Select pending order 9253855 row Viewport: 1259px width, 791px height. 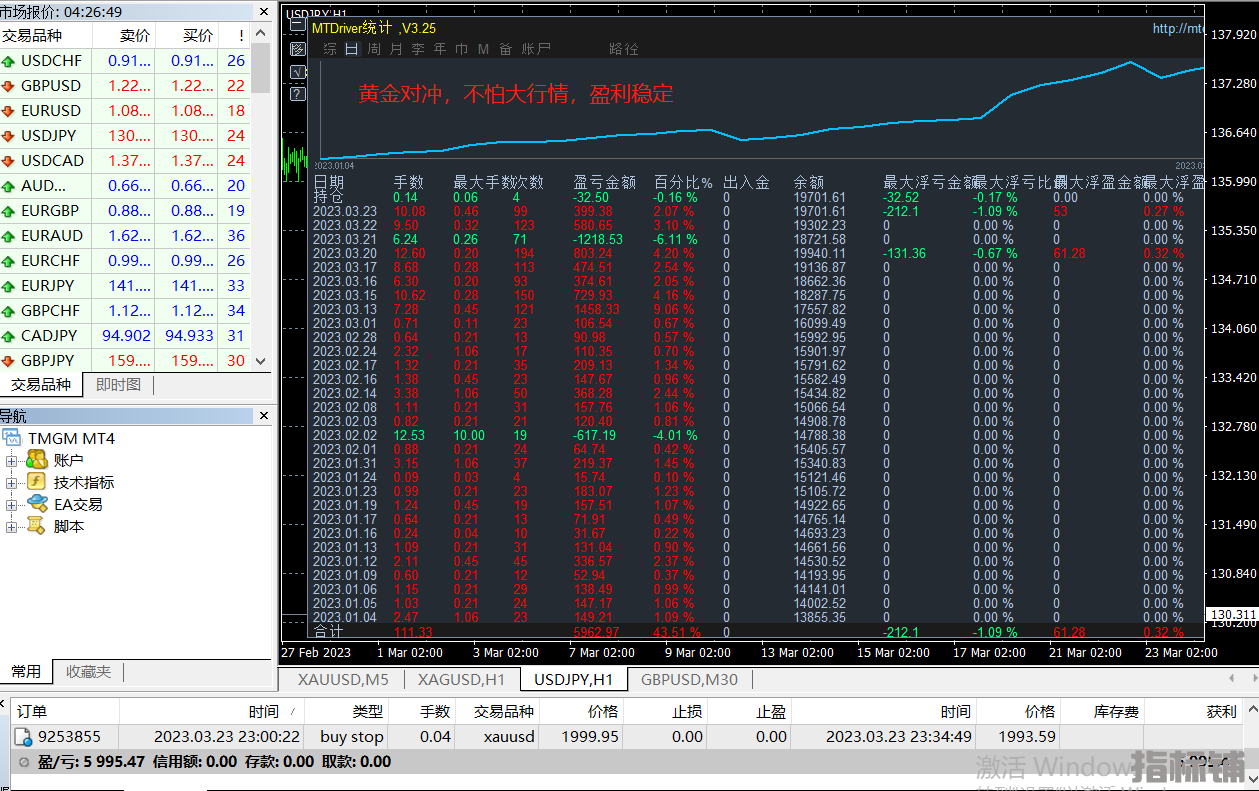tap(630, 737)
